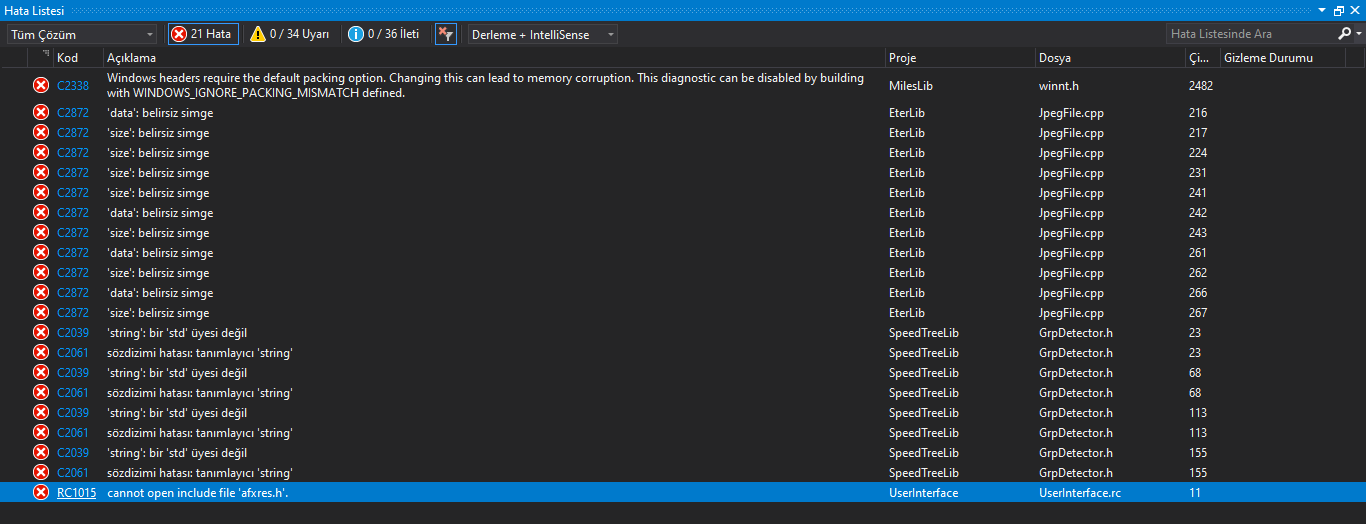Click the search magnifier icon
The width and height of the screenshot is (1366, 524).
click(1343, 34)
